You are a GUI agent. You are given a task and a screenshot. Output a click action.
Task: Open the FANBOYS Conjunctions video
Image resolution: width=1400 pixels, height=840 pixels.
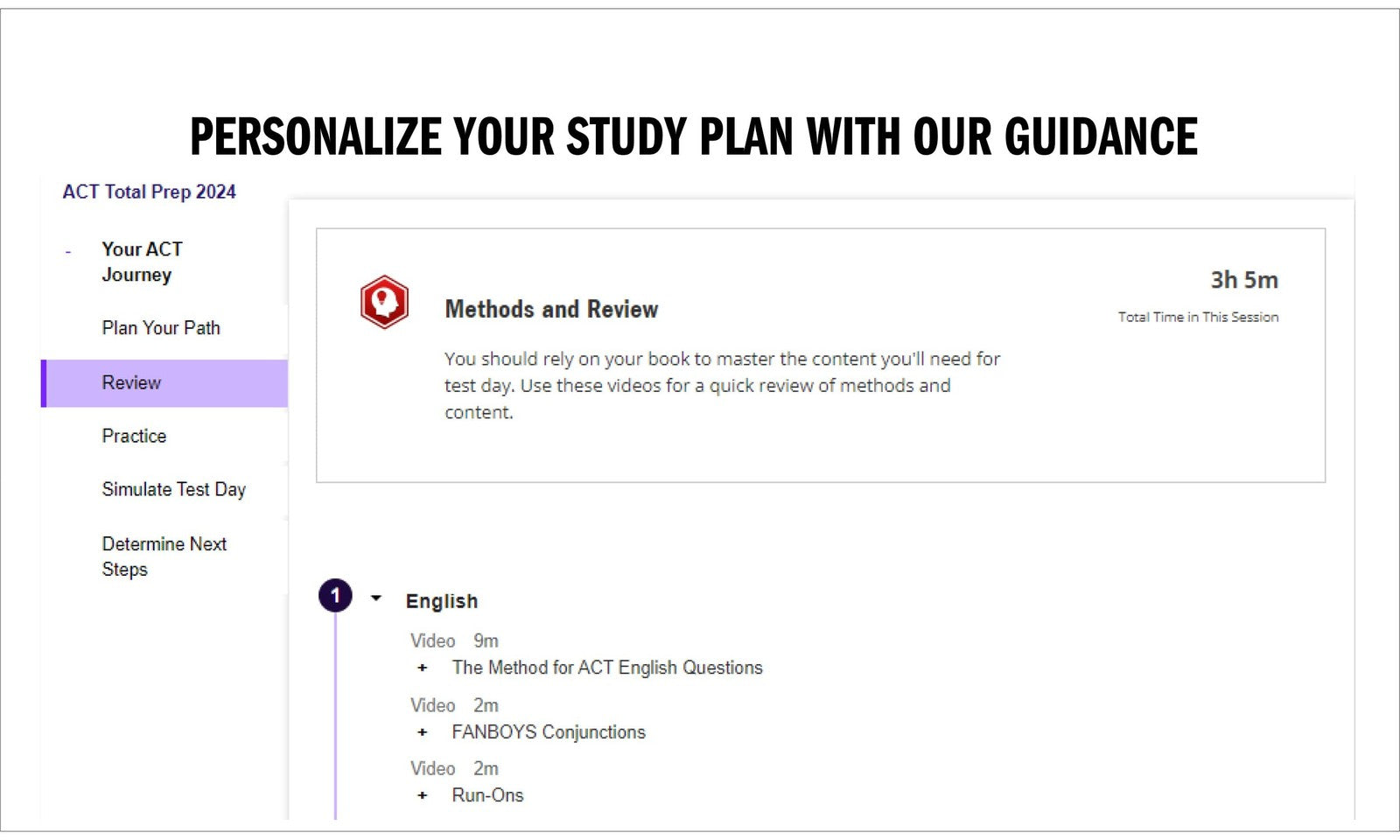pos(549,732)
